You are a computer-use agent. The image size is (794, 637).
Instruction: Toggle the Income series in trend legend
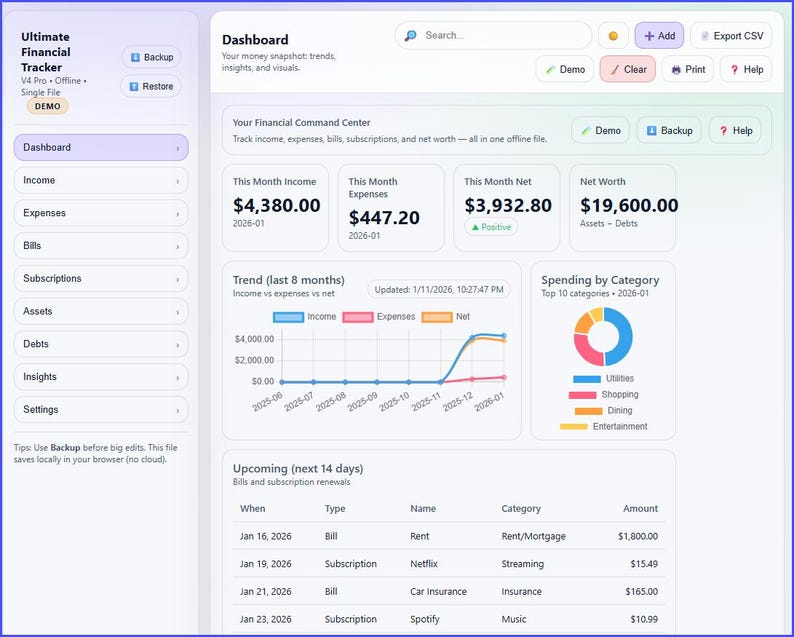304,317
